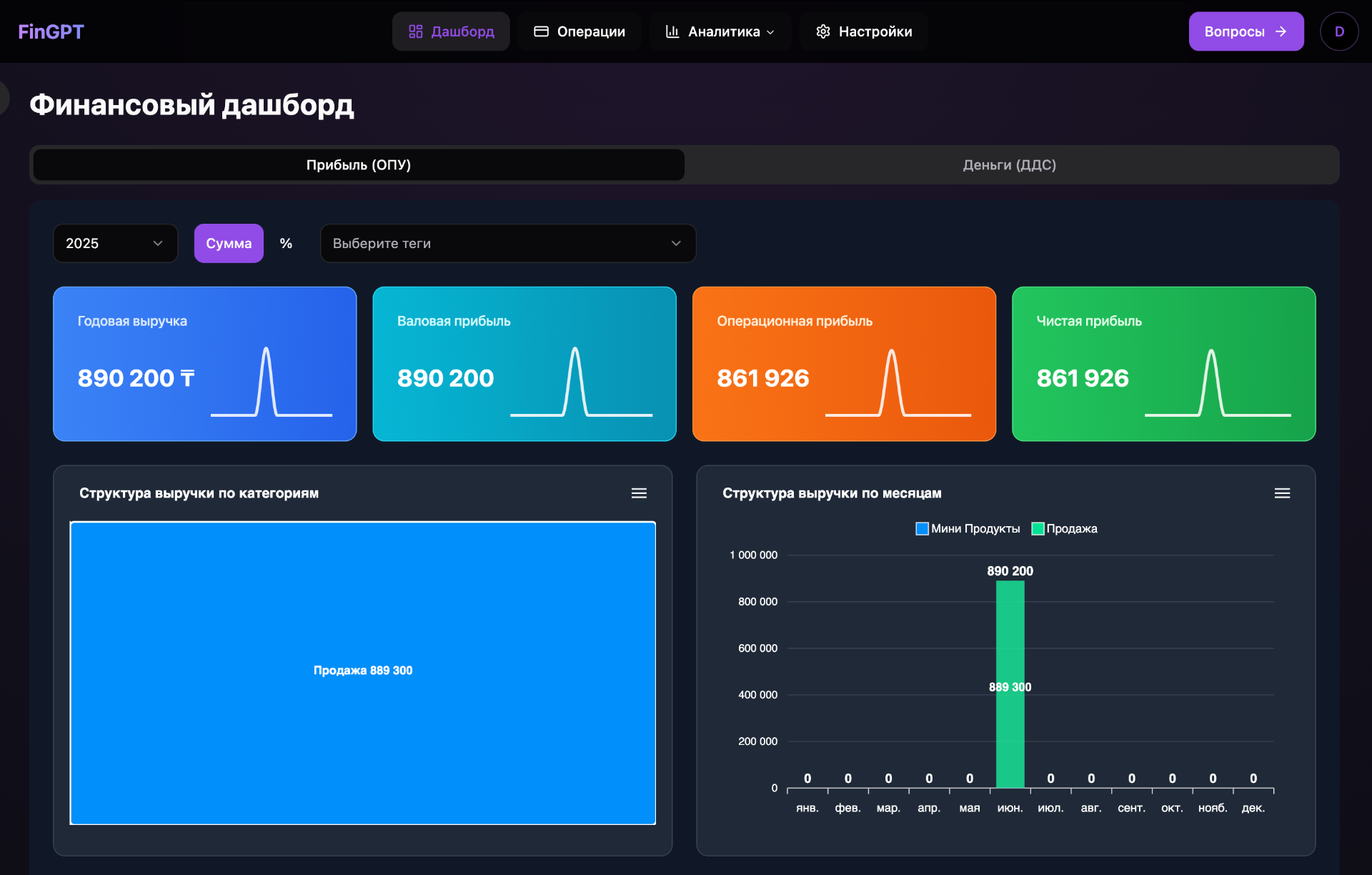
Task: Click the Дашборд grid icon
Action: click(415, 31)
